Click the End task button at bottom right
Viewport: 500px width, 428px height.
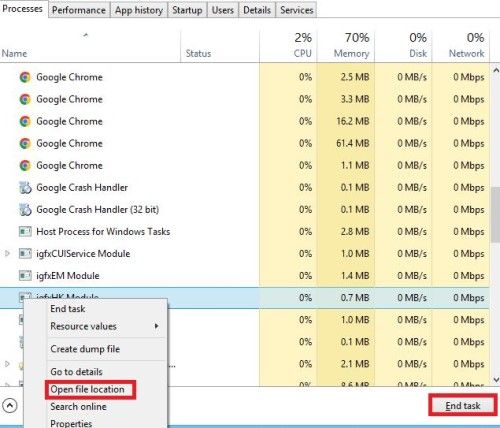pos(463,406)
